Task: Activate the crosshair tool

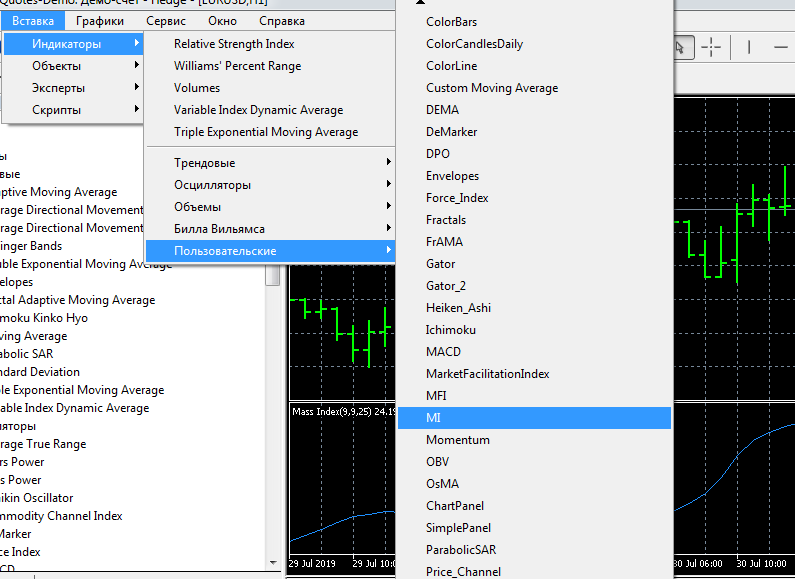Action: [711, 47]
